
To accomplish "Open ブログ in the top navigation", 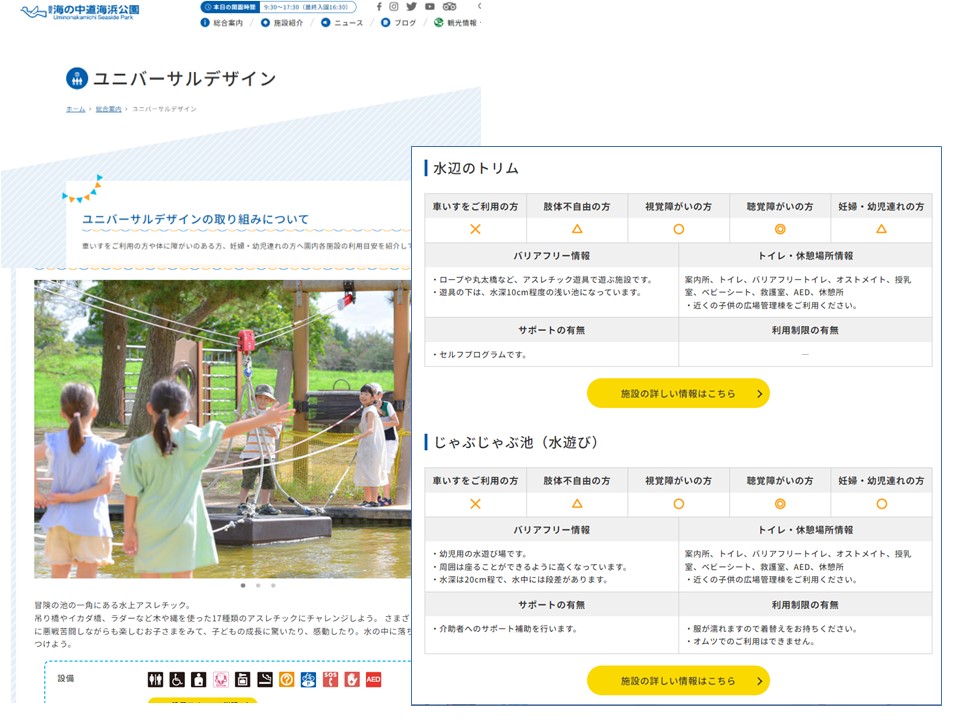I will (399, 23).
